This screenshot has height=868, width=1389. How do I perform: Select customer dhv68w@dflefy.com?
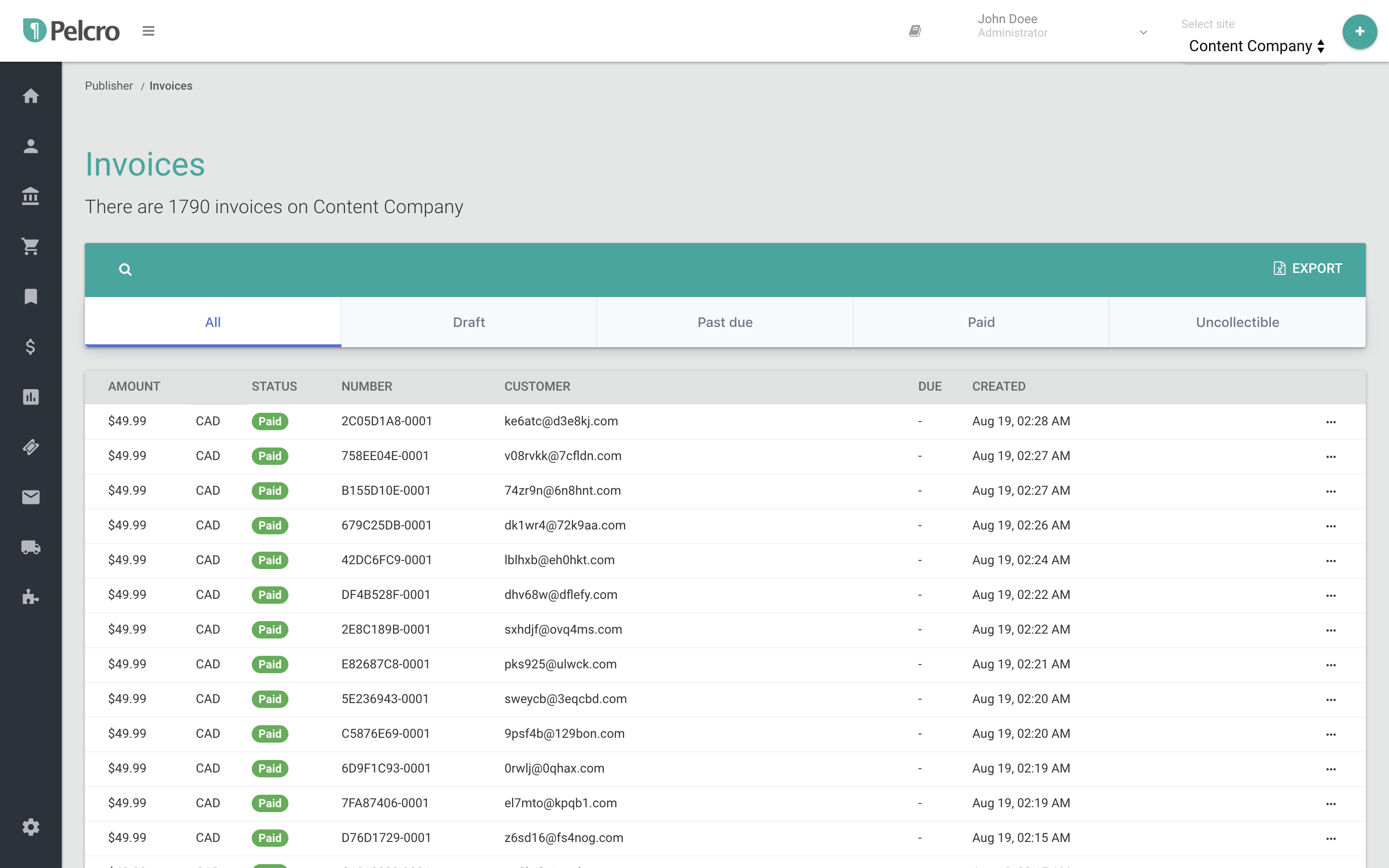tap(561, 595)
